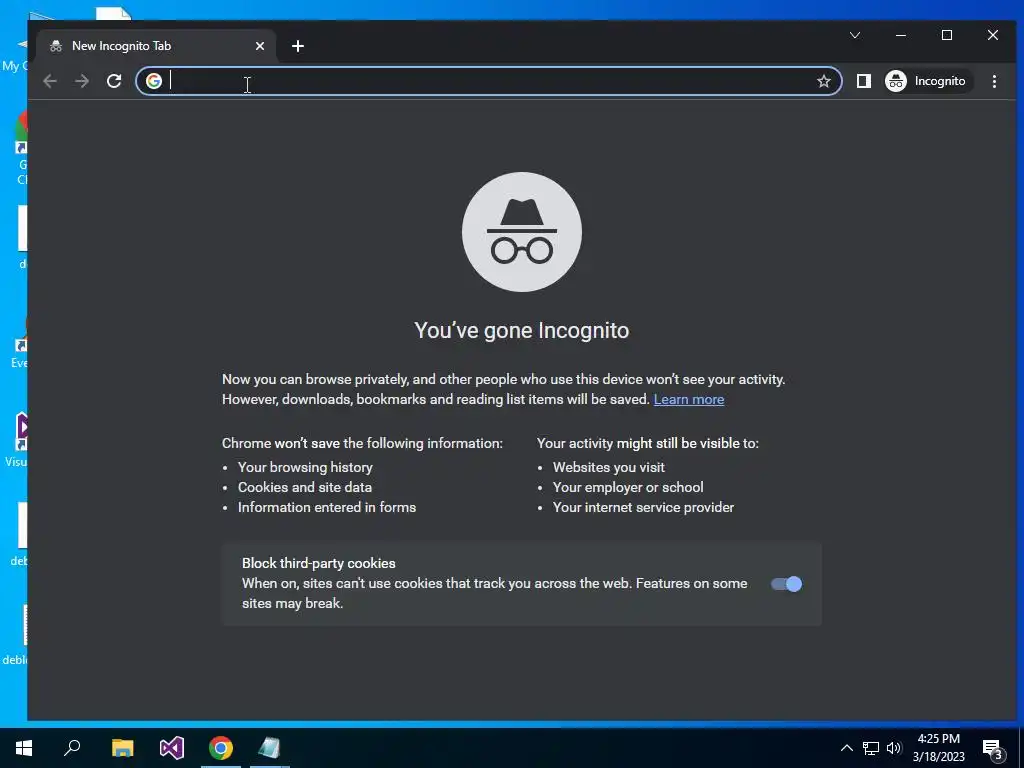Click "You've gone Incognito" heading
1024x768 pixels.
tap(522, 330)
